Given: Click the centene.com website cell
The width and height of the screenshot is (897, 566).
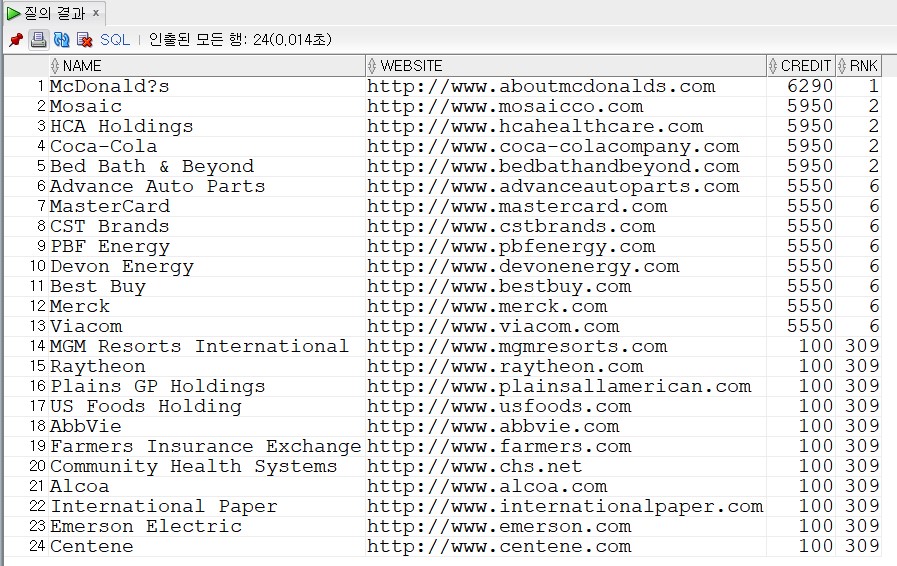Looking at the screenshot, I should 566,547.
